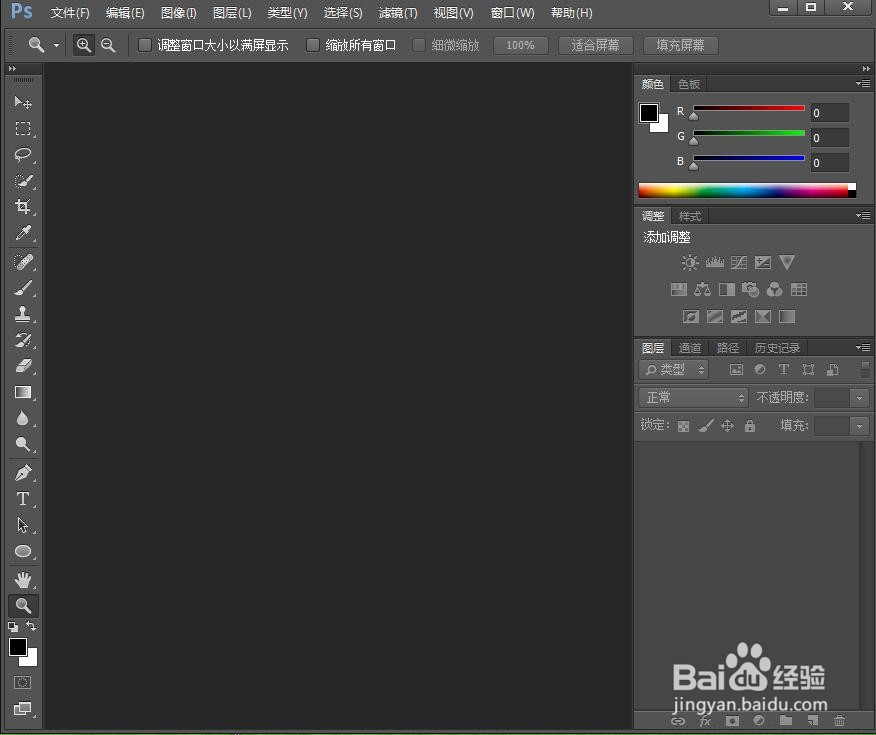Select the Brush tool
The image size is (876, 735).
click(x=23, y=288)
